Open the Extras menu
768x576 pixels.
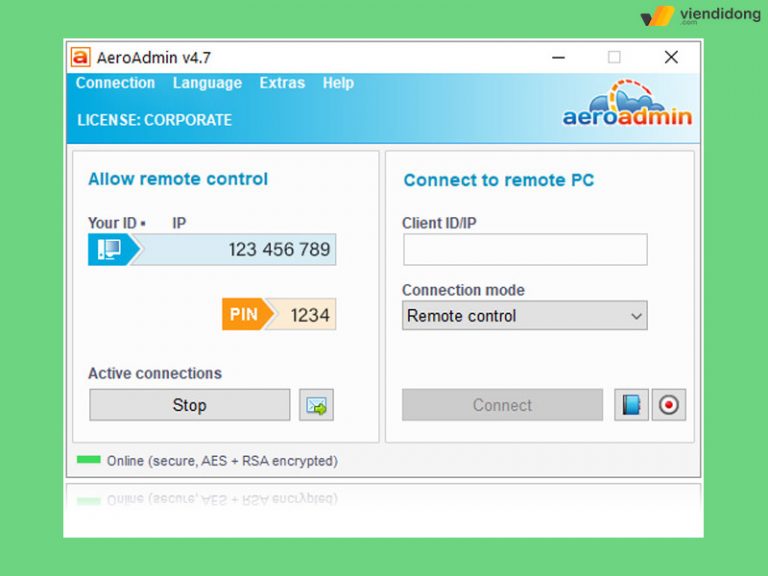point(282,83)
